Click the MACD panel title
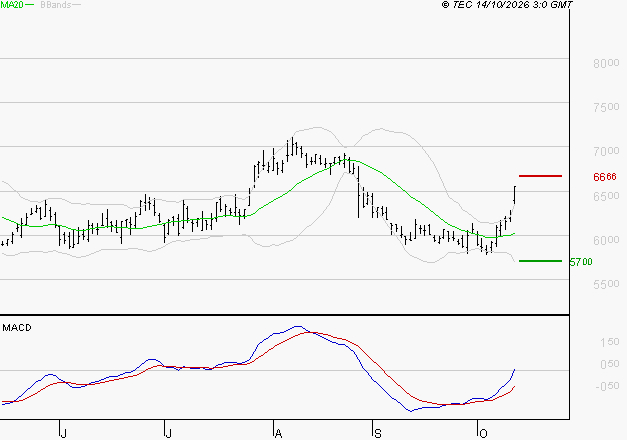Image resolution: width=627 pixels, height=440 pixels. click(x=17, y=328)
